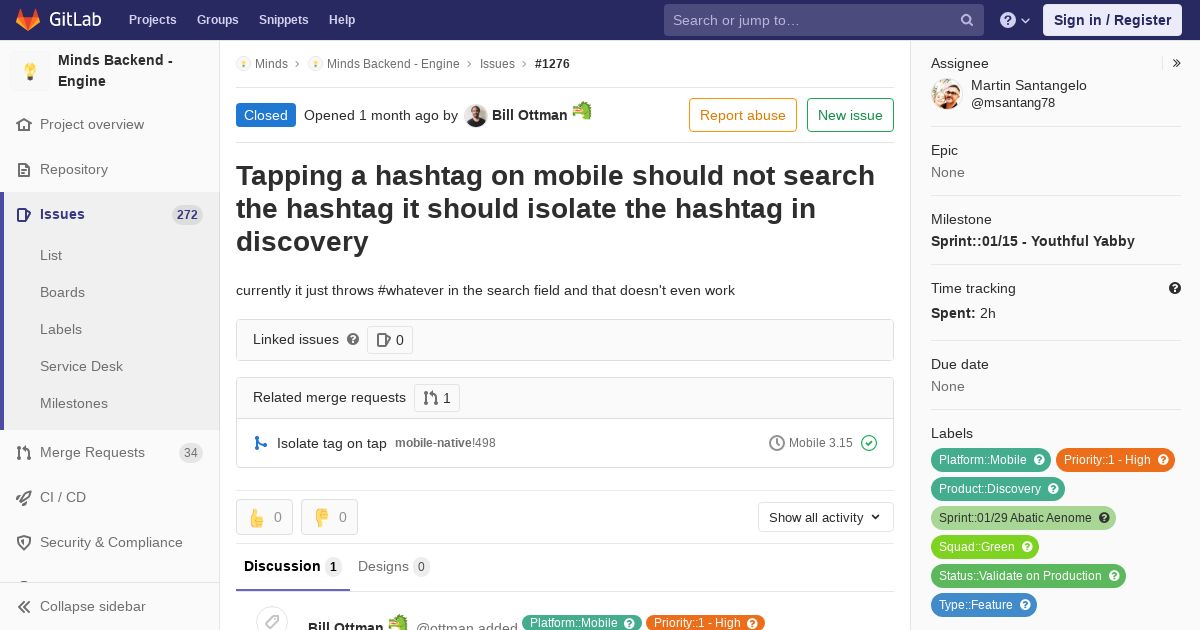Image resolution: width=1200 pixels, height=630 pixels.
Task: Open the Milestones sidebar item
Action: (x=74, y=404)
